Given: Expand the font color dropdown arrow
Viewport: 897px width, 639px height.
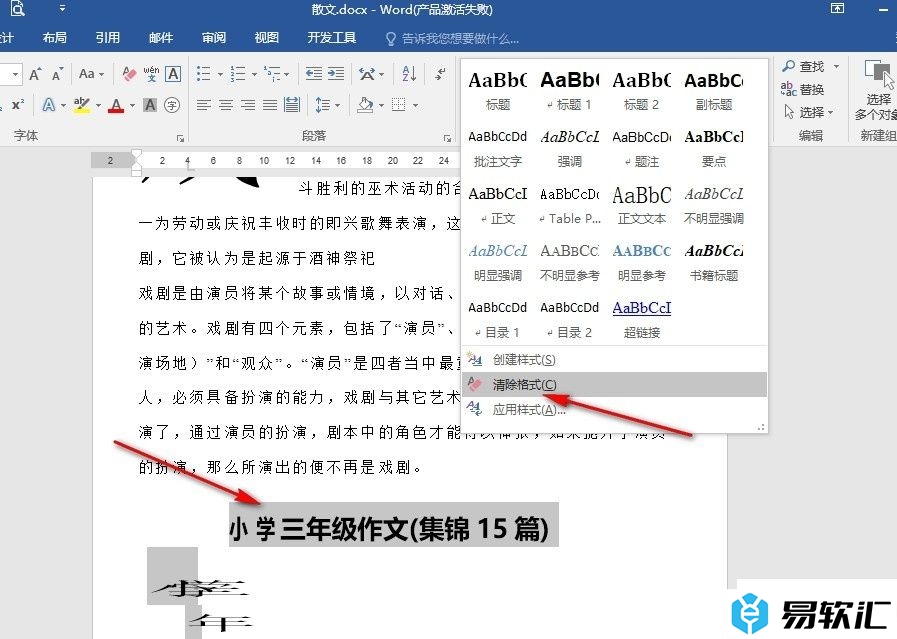Looking at the screenshot, I should tap(132, 106).
